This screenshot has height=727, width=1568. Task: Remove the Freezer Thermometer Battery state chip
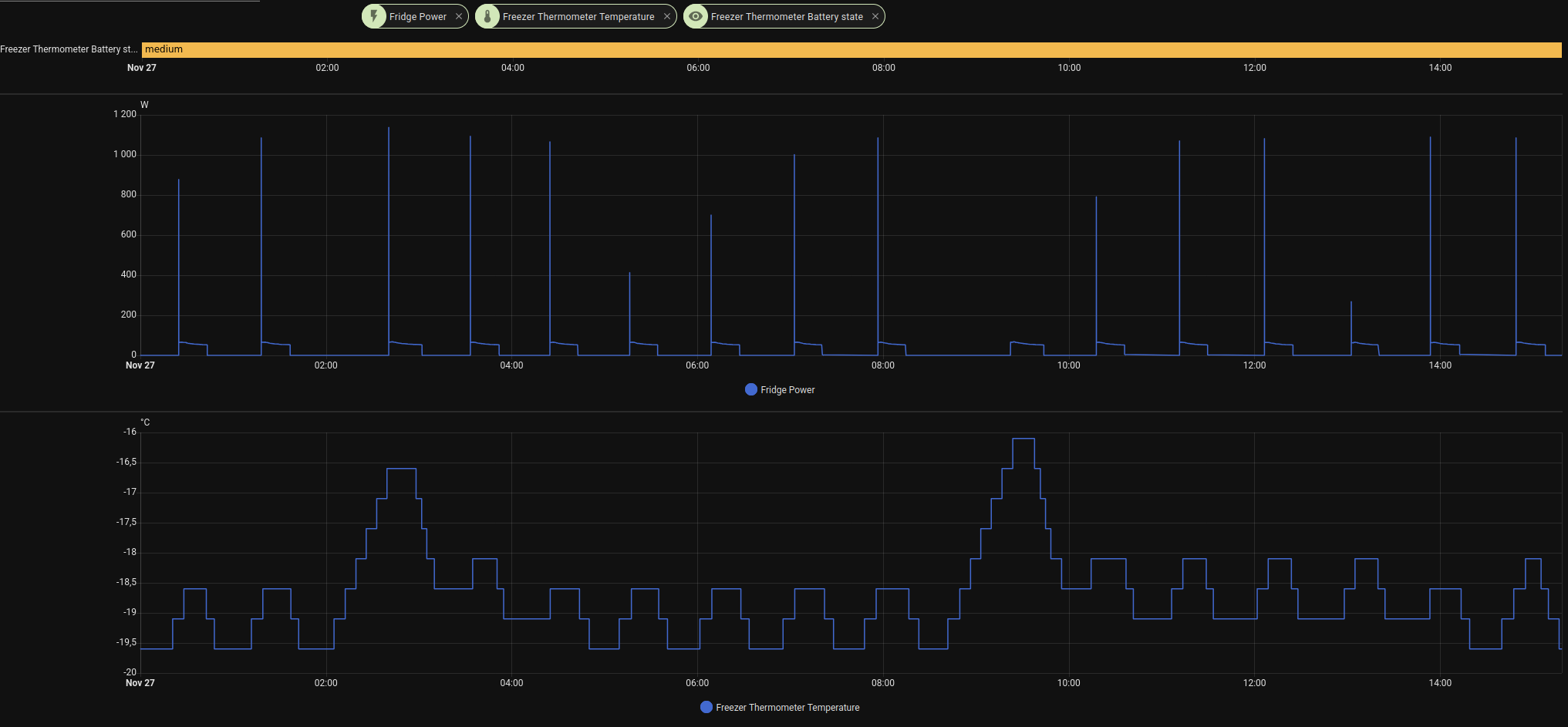pos(875,16)
